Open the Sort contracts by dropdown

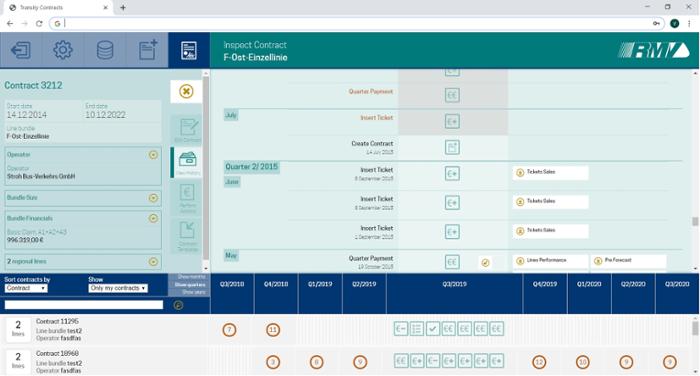[26, 288]
